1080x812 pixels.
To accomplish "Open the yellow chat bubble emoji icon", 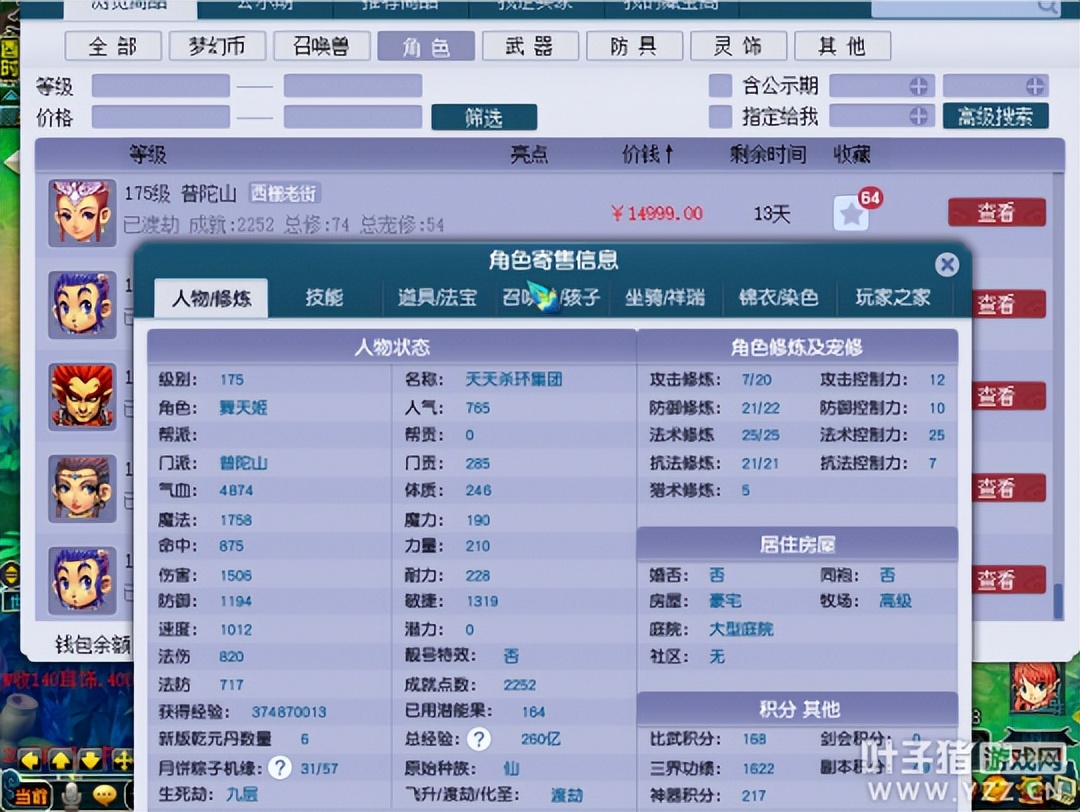I will [x=104, y=794].
